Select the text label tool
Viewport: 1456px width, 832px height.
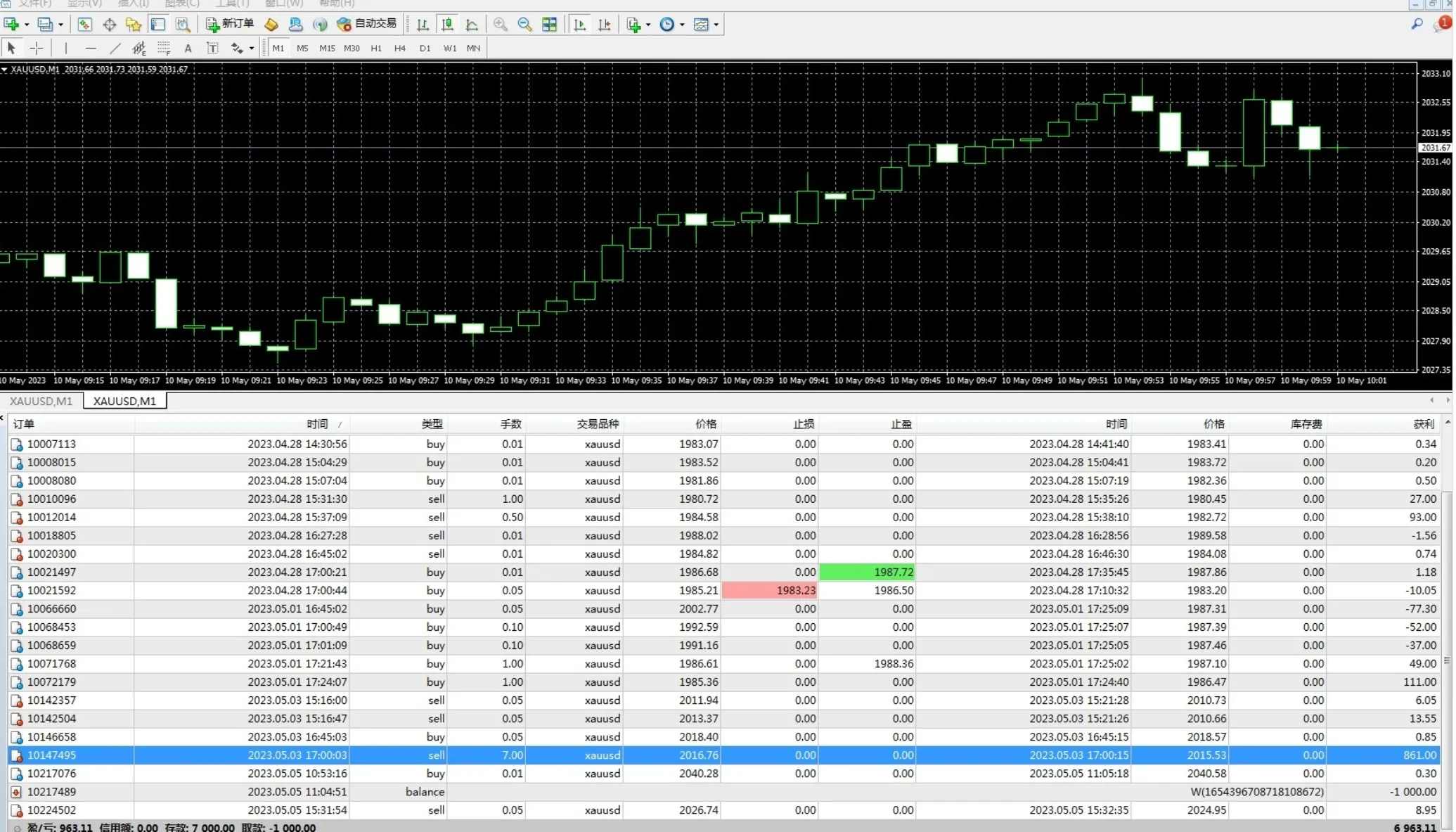[212, 48]
